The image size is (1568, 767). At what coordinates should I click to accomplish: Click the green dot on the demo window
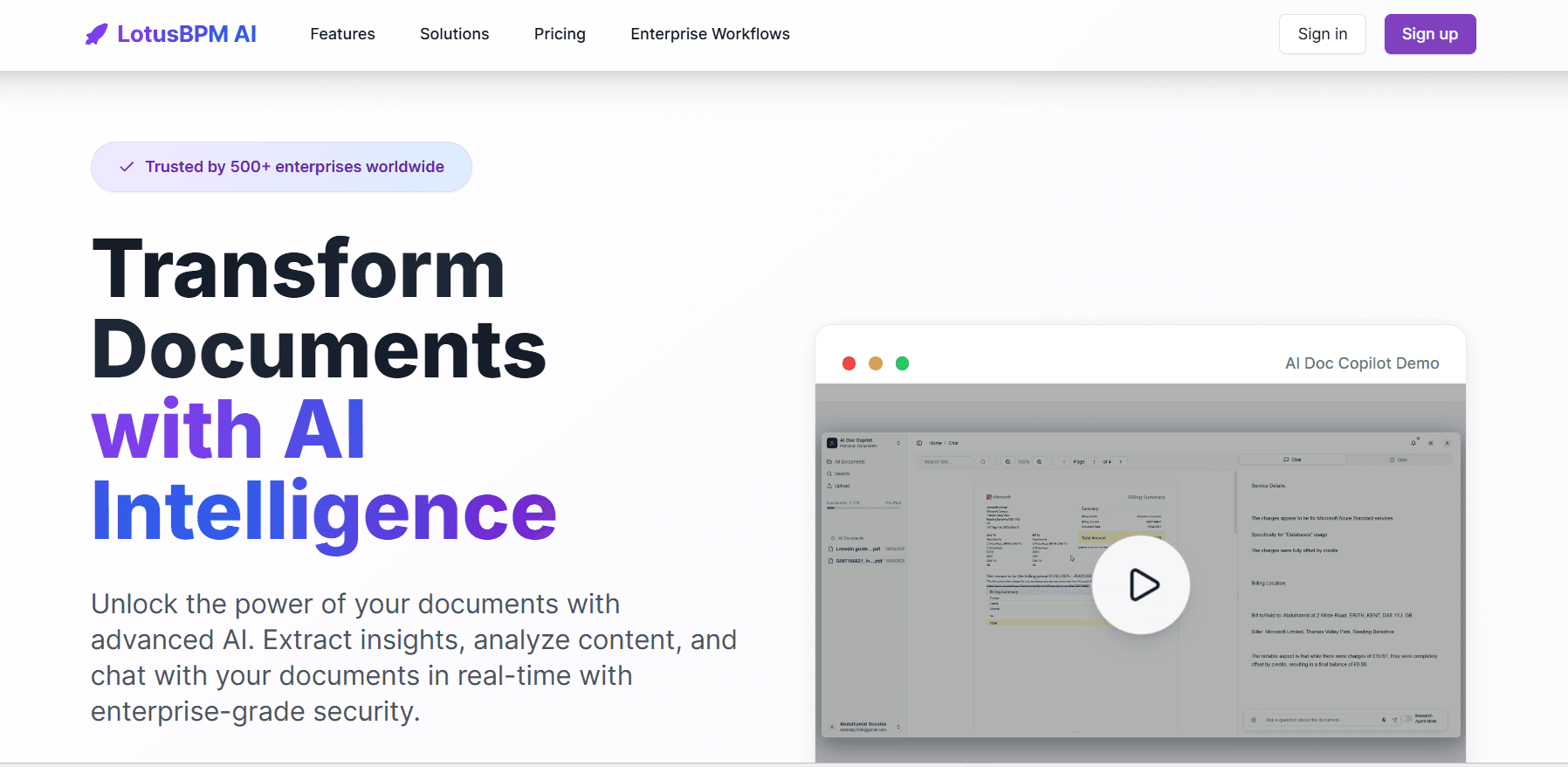pyautogui.click(x=902, y=363)
